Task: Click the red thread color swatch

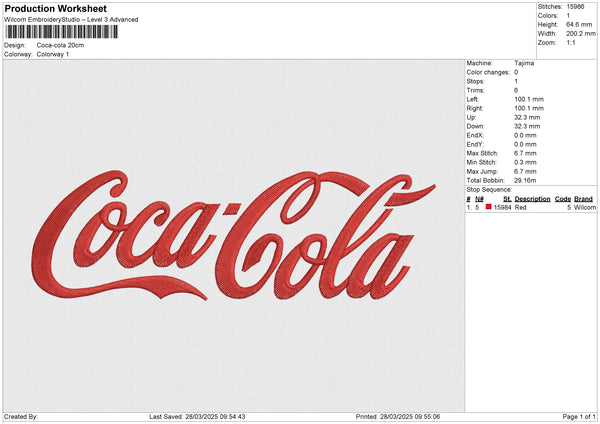Action: tap(489, 207)
